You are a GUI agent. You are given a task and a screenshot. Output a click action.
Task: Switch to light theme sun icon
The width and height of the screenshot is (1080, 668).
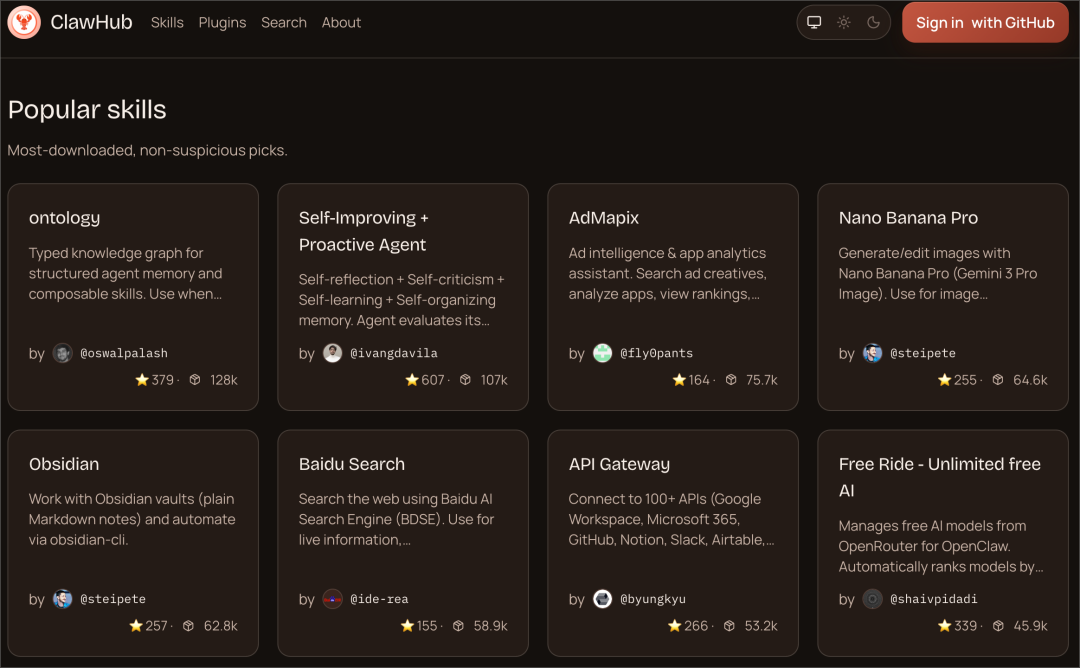click(x=844, y=23)
